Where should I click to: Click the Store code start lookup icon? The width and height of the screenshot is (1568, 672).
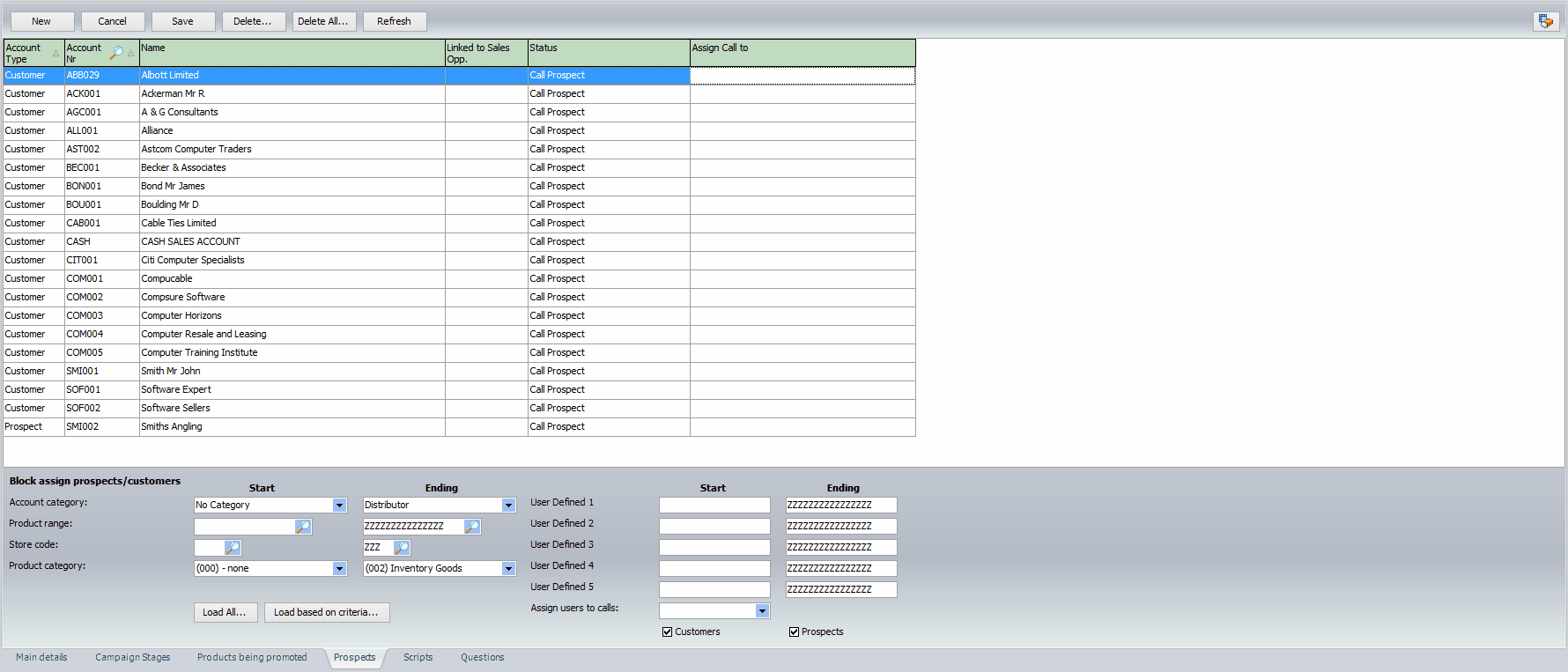coord(233,548)
